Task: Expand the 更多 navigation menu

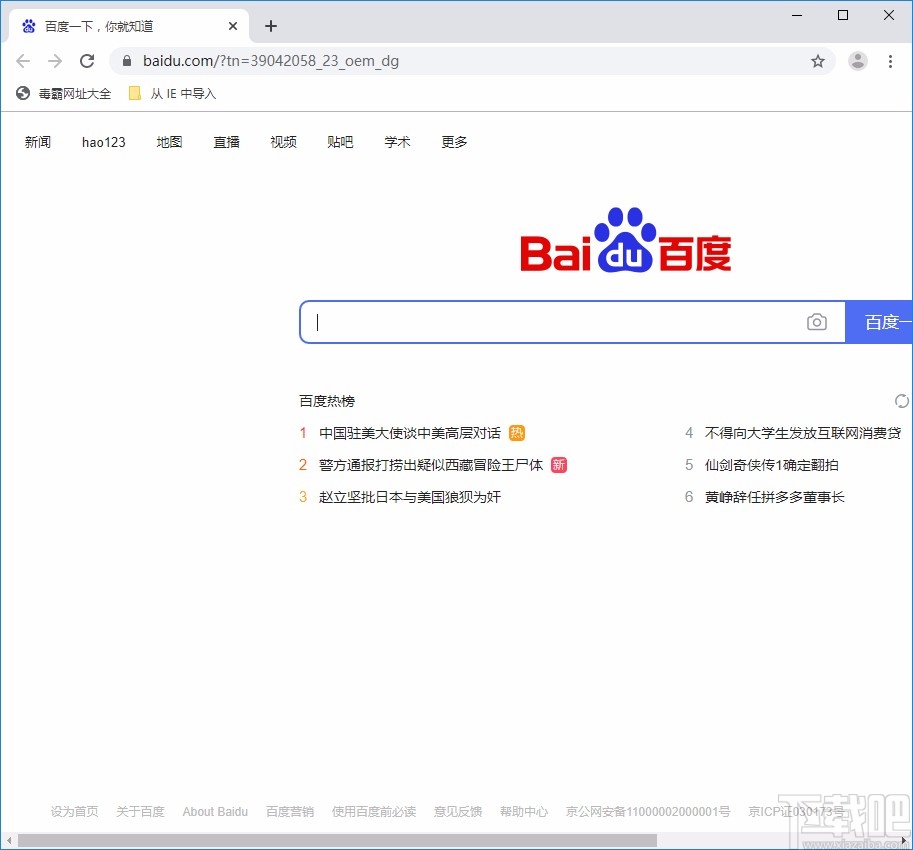Action: pyautogui.click(x=453, y=142)
